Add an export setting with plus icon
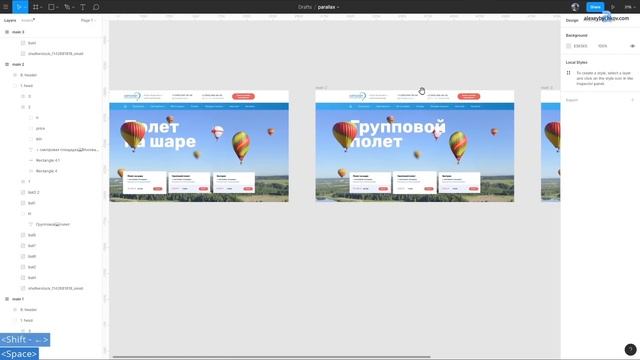Viewport: 640px width, 360px height. pos(633,100)
